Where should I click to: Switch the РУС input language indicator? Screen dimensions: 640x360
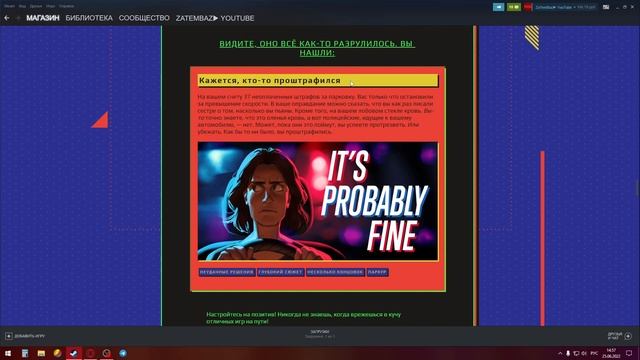tap(594, 353)
